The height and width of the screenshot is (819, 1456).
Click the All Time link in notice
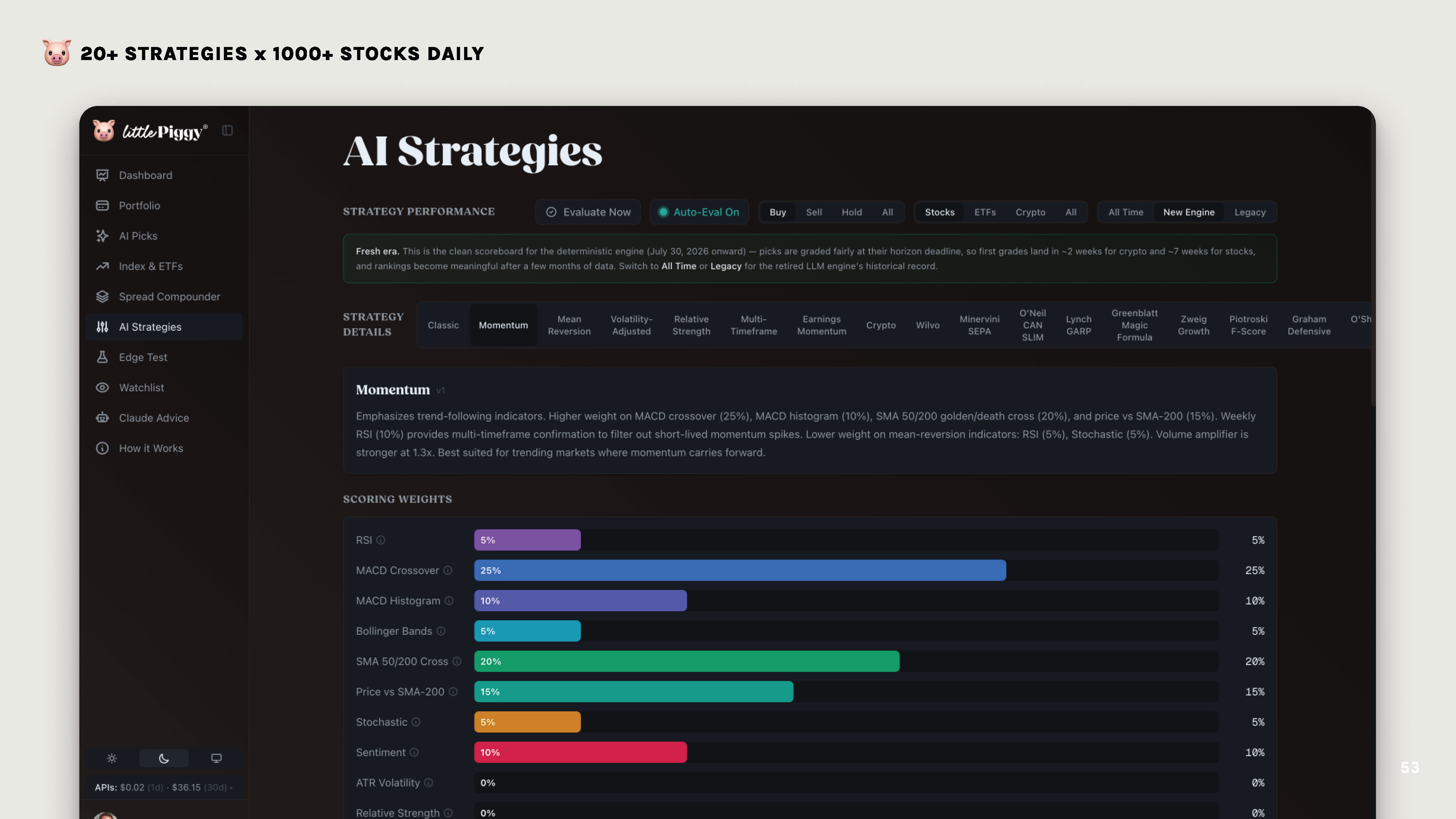tap(678, 266)
